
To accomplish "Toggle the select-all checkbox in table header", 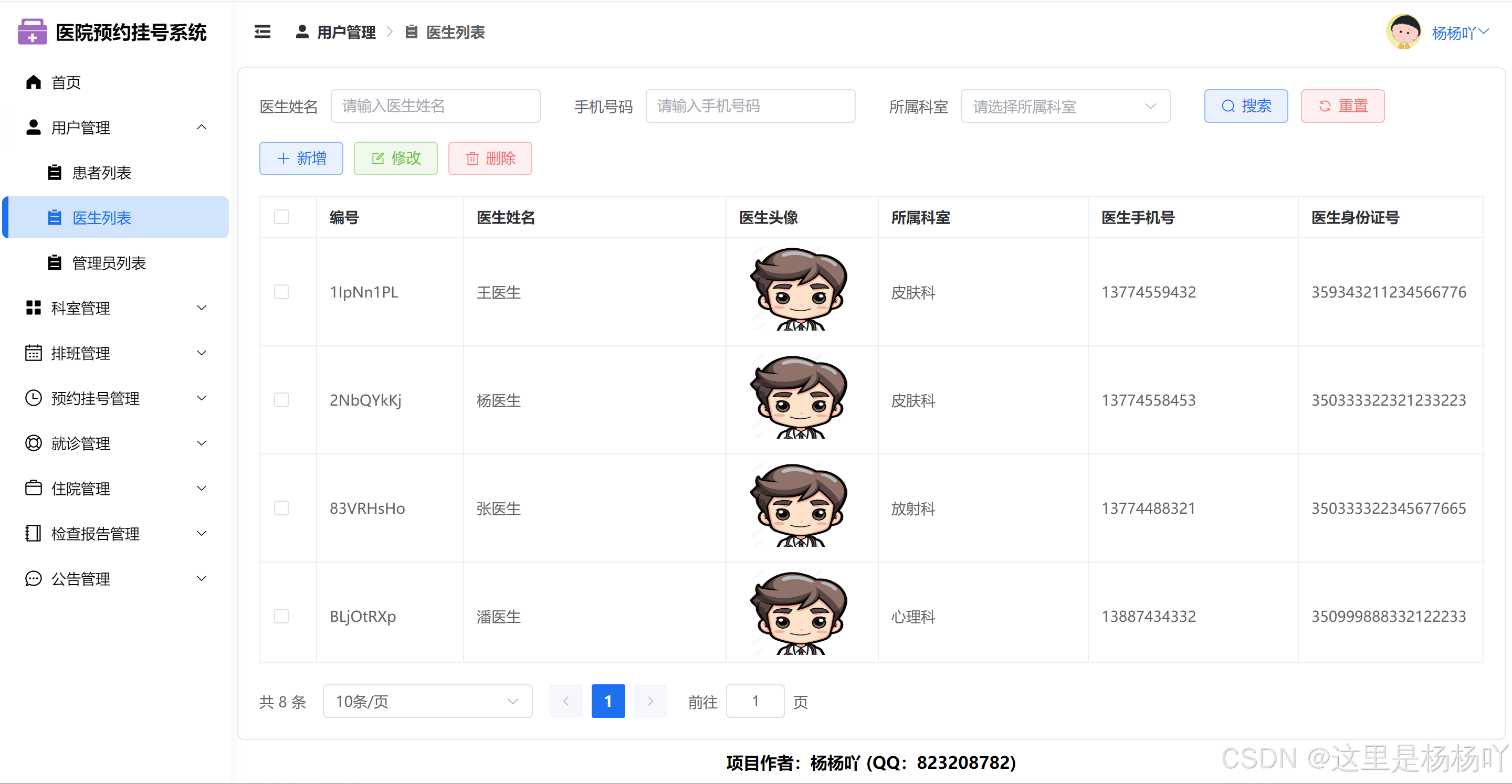I will [282, 217].
